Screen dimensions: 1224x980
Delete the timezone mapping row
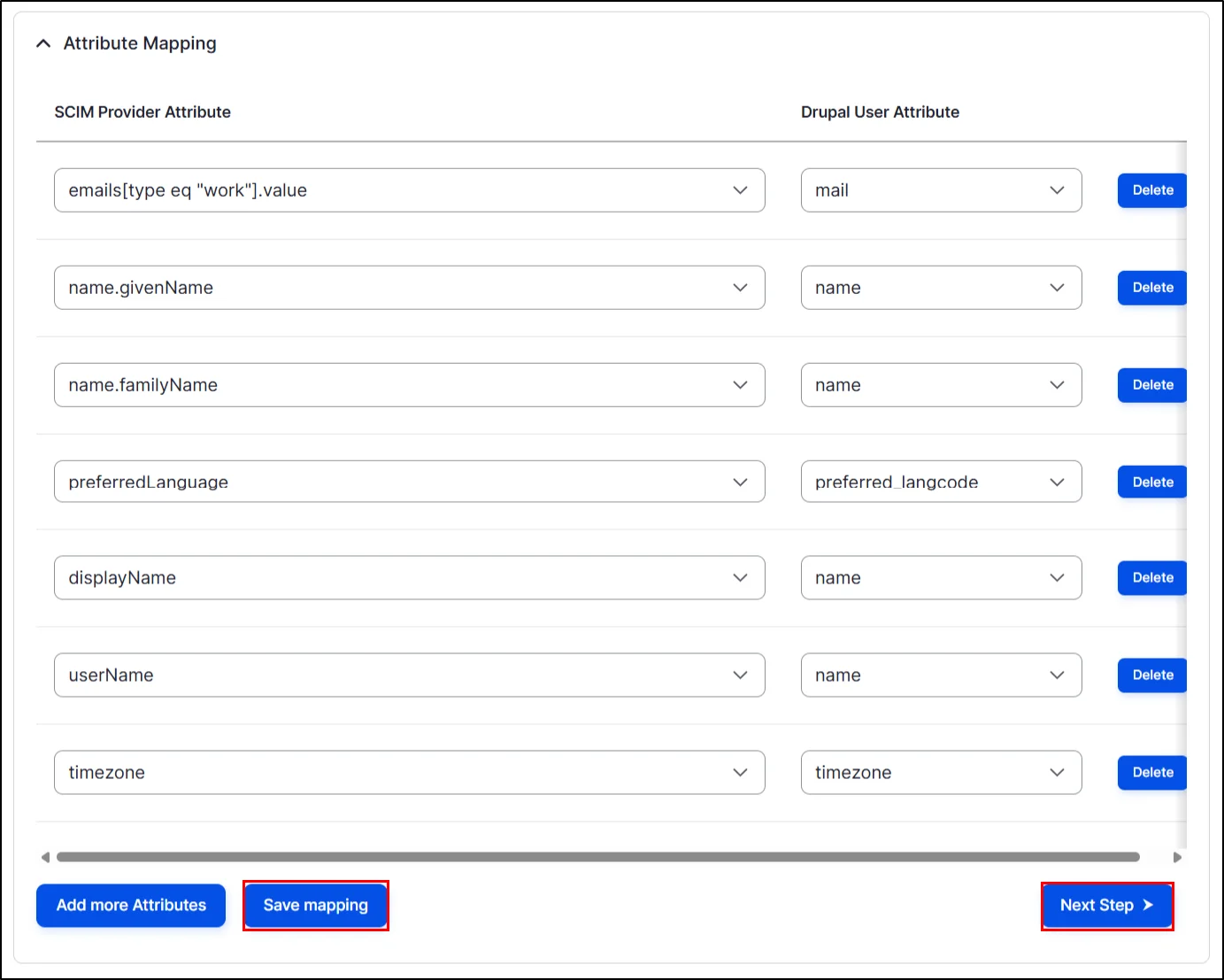[x=1152, y=773]
